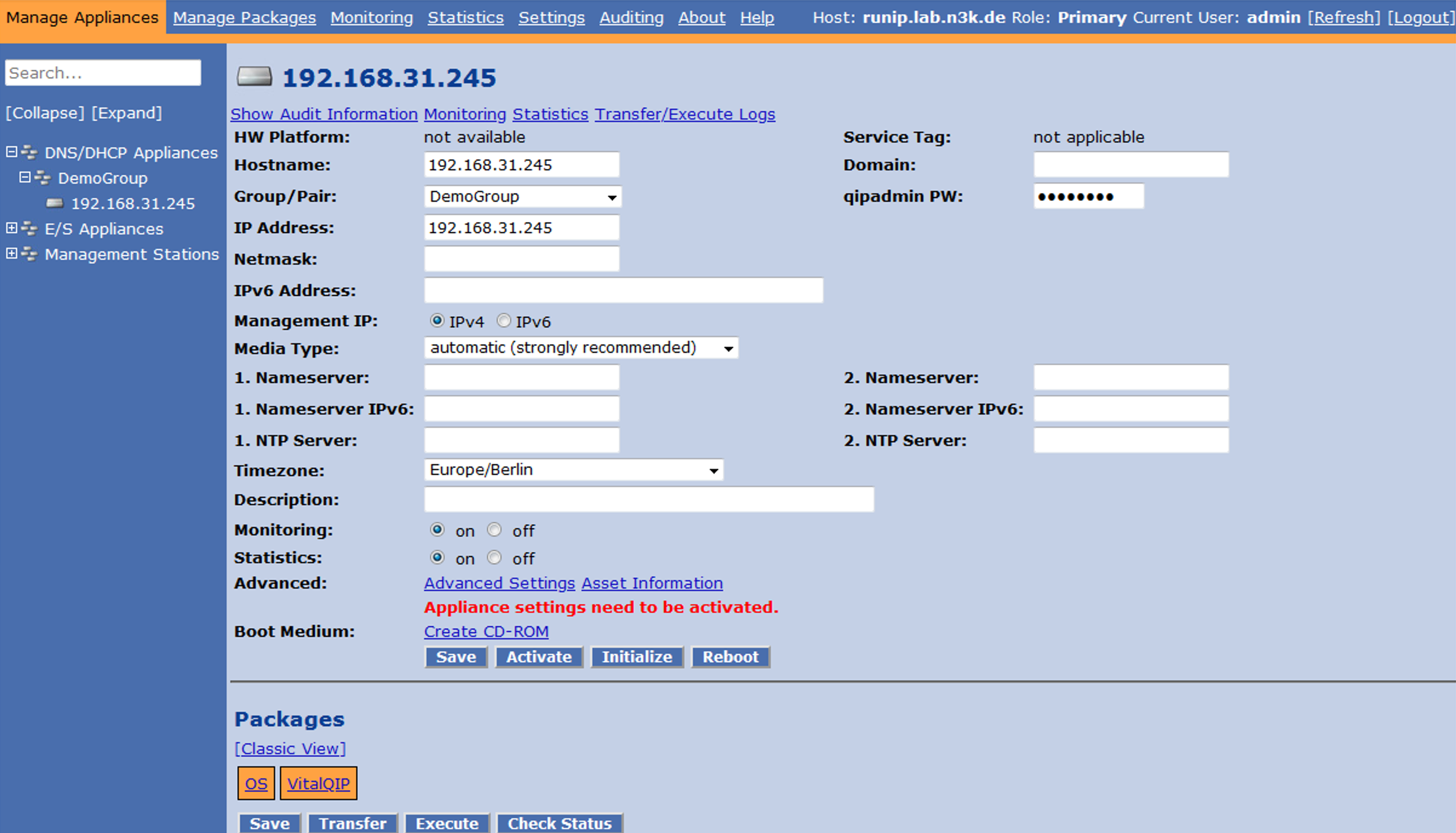
Task: Click the E/S Appliances group icon
Action: pyautogui.click(x=30, y=229)
